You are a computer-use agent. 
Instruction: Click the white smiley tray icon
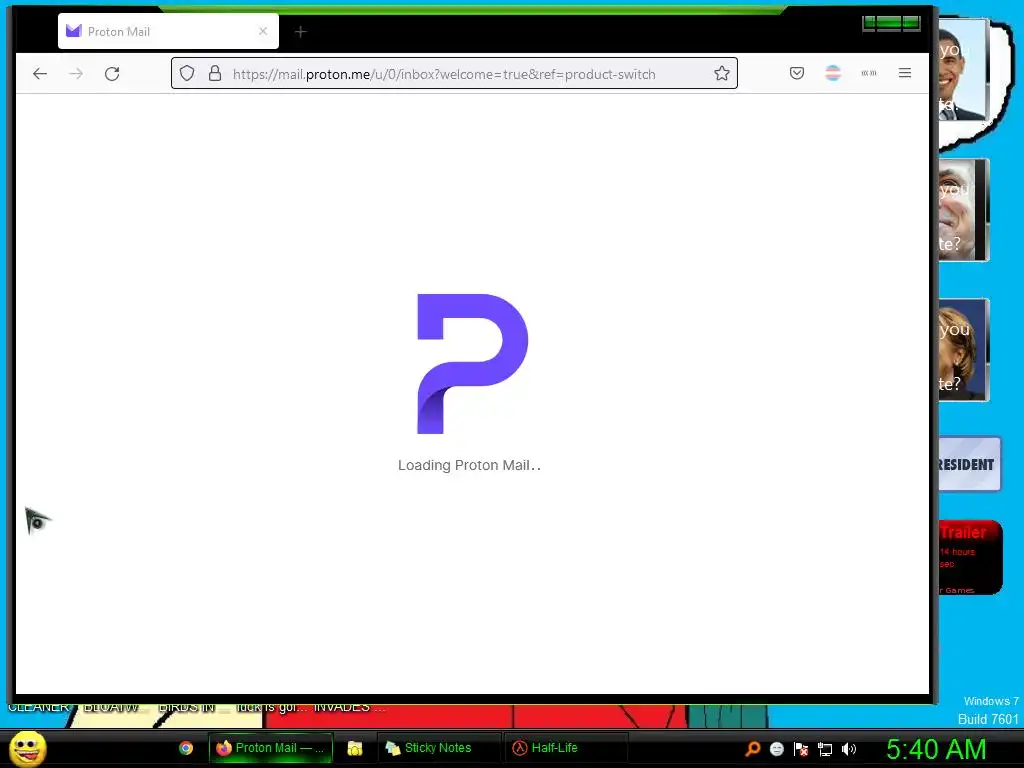click(776, 749)
